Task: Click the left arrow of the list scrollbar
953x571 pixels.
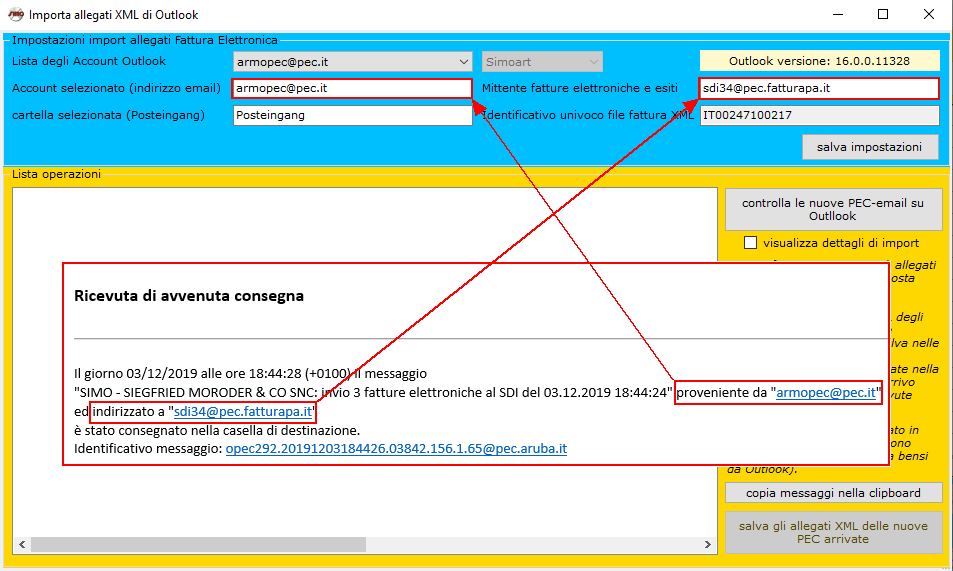Action: 23,546
